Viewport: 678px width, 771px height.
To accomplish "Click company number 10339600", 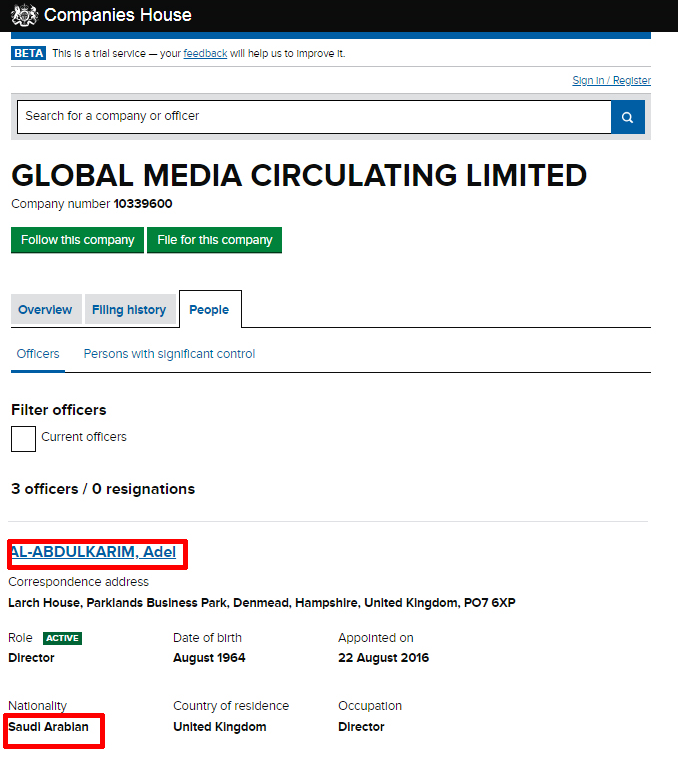I will 143,204.
